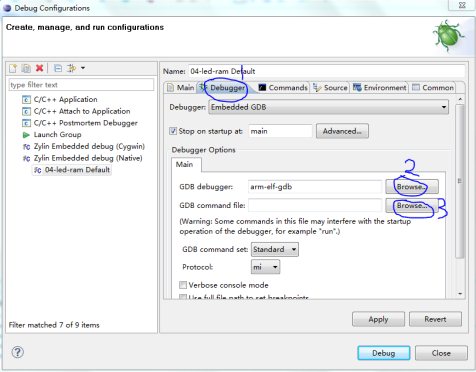Click the filter configurations icon

(71, 68)
